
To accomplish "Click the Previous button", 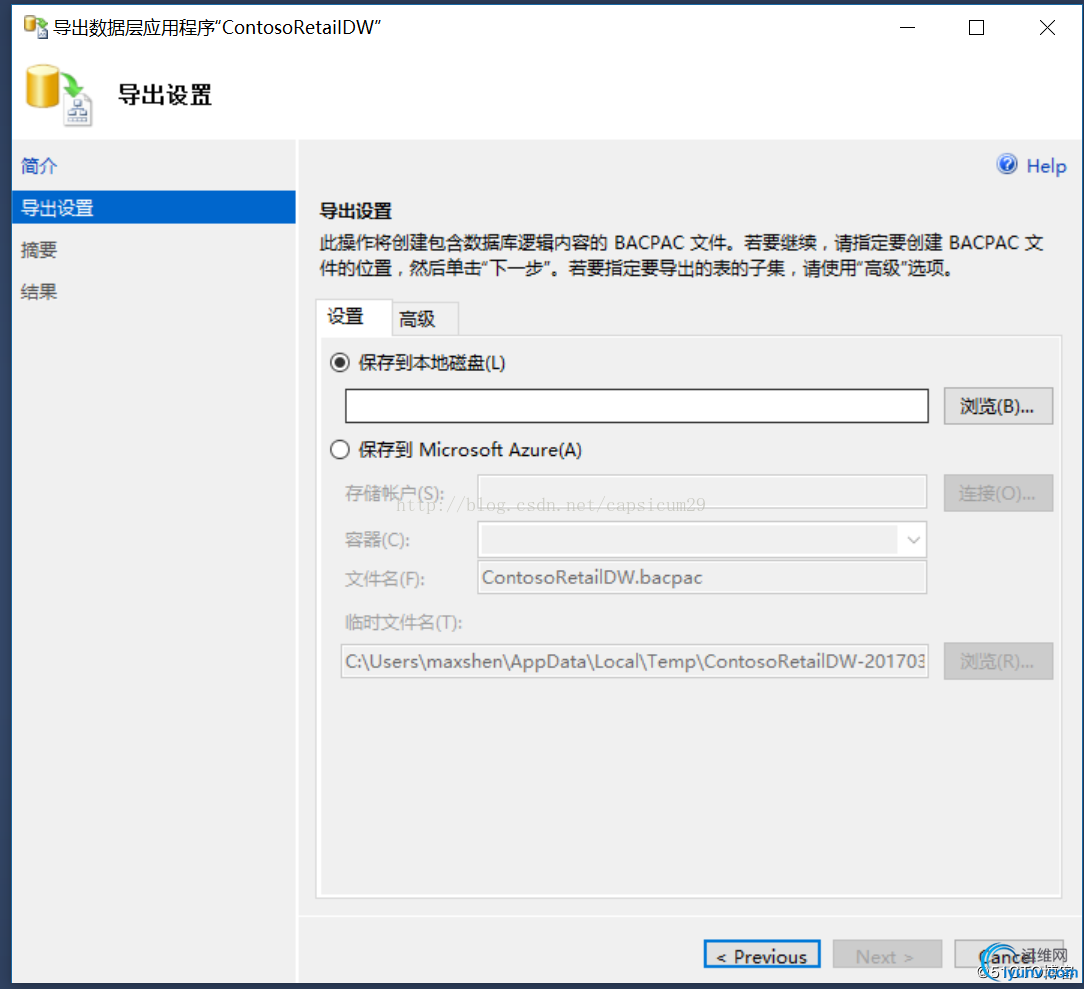I will point(762,956).
